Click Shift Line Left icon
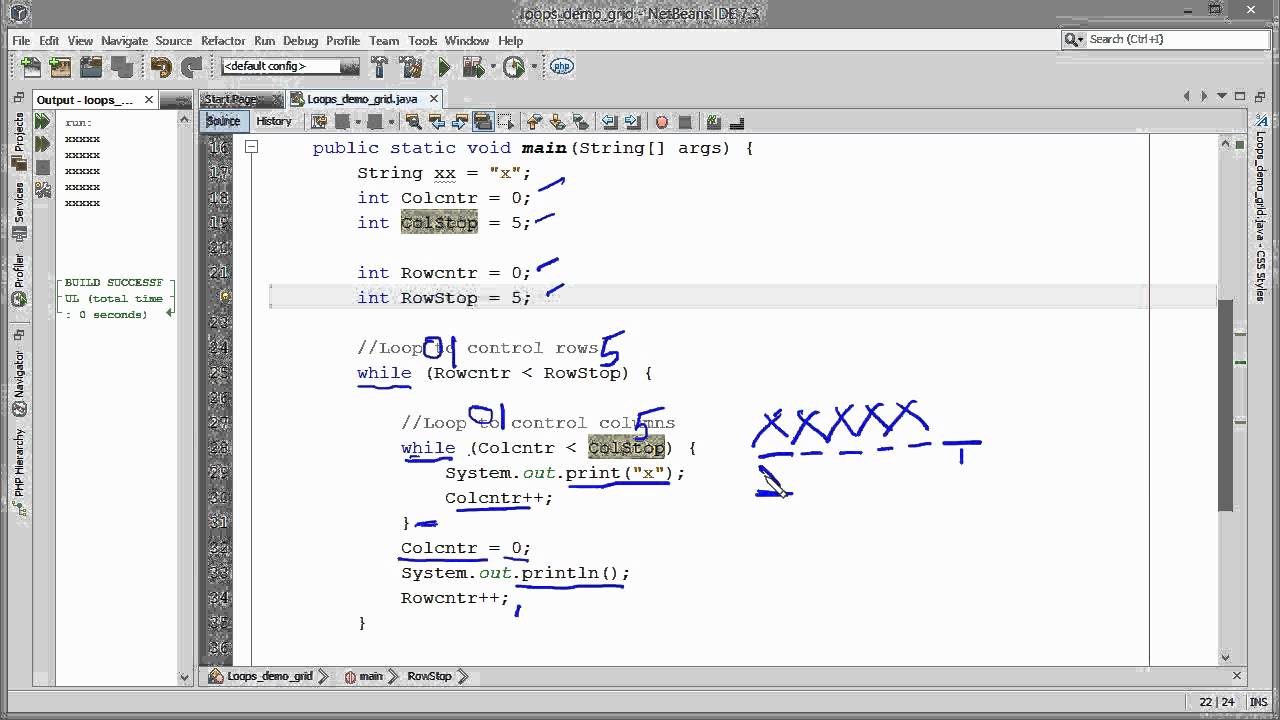 click(609, 122)
